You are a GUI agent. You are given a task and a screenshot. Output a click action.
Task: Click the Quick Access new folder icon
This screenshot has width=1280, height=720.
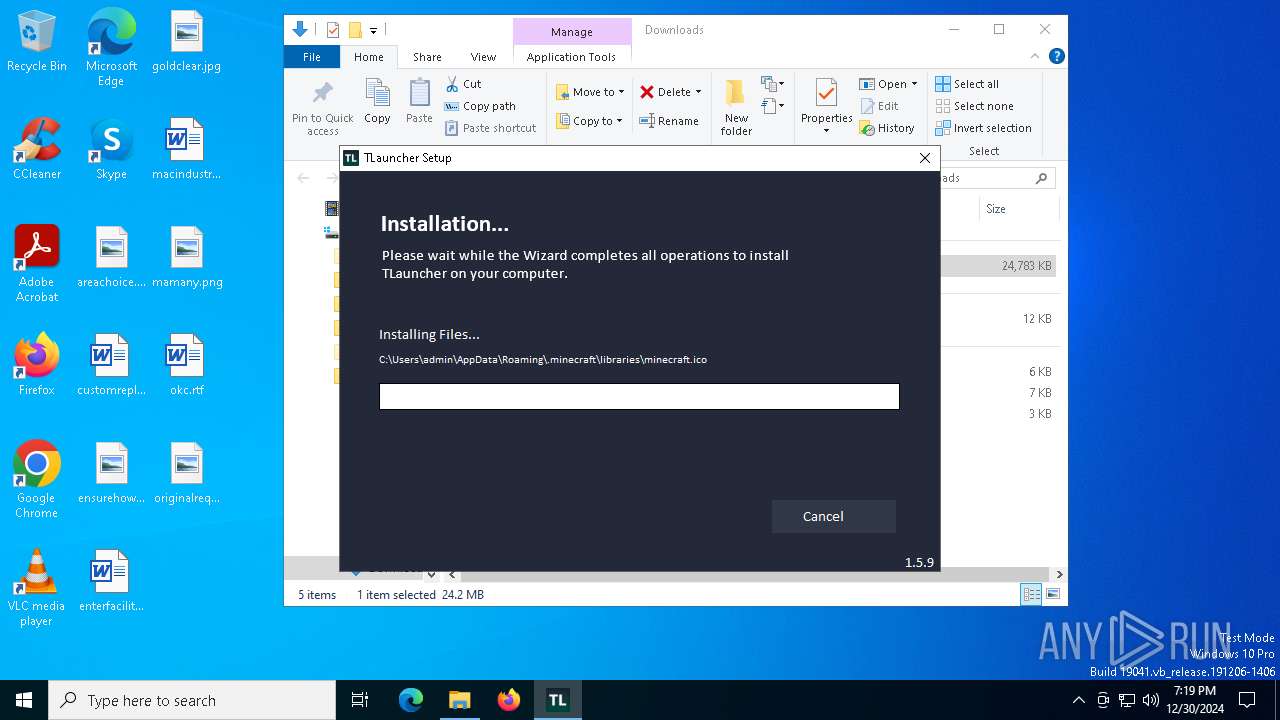click(355, 30)
